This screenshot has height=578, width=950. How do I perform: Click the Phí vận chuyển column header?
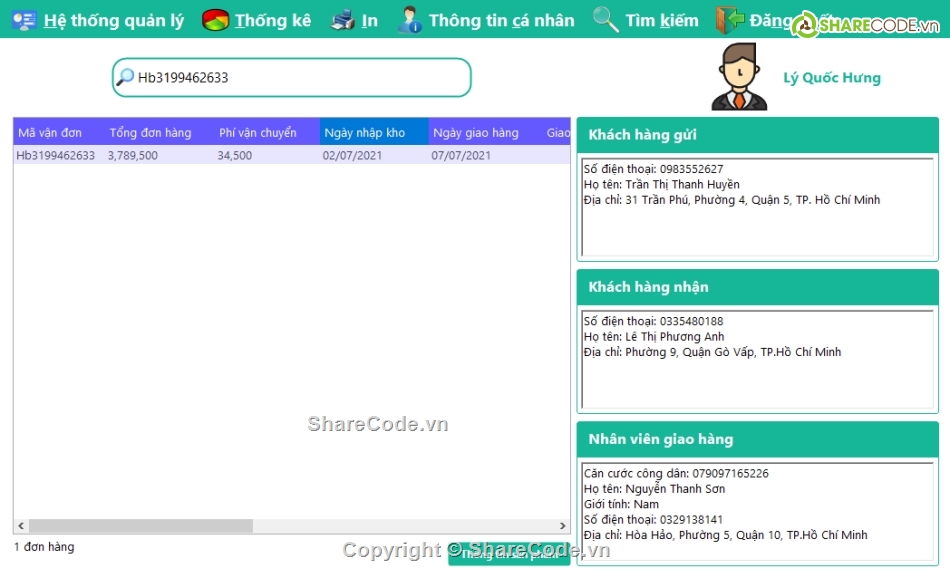click(258, 133)
